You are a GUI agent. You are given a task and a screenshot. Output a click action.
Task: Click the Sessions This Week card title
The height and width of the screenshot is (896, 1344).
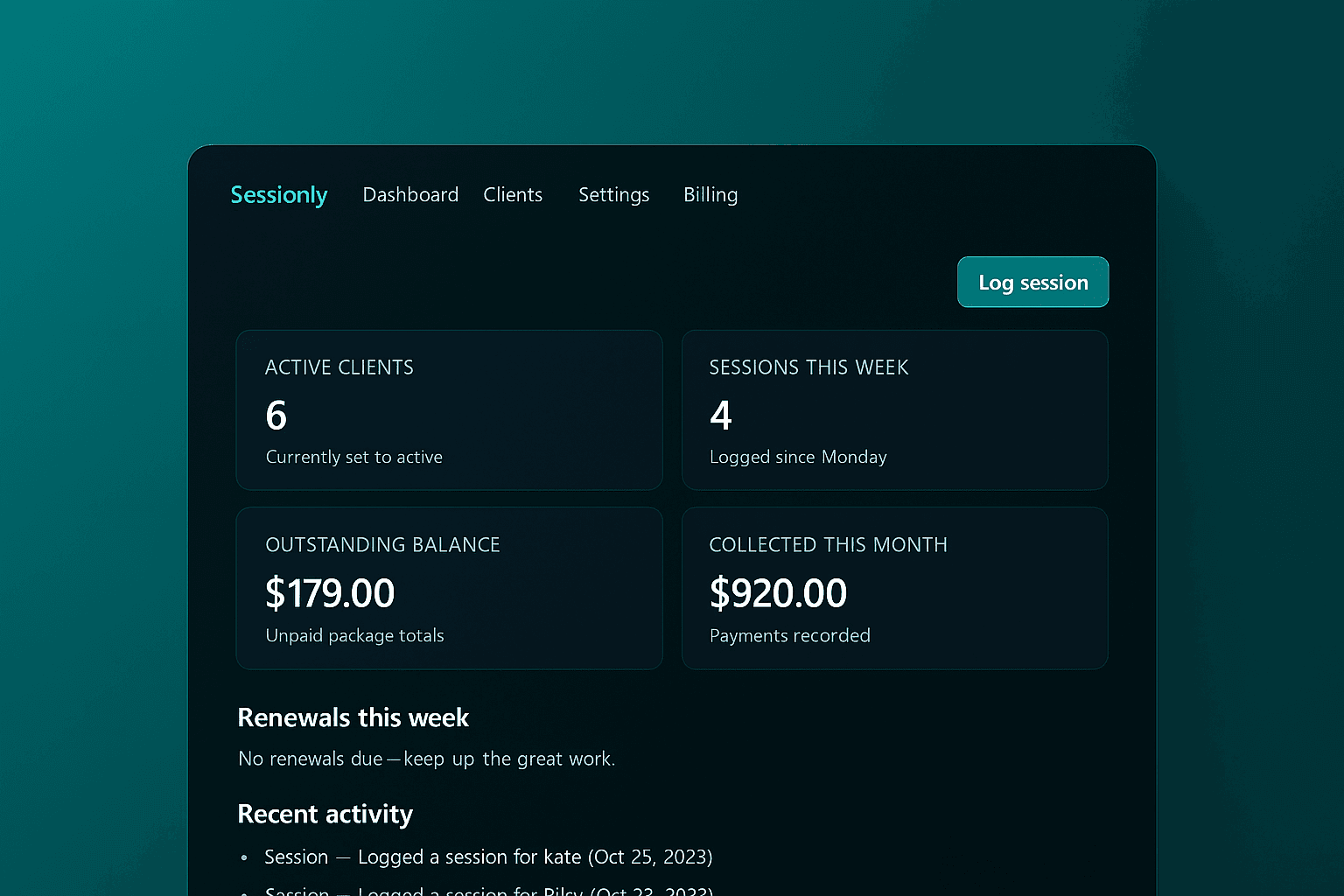pos(808,367)
